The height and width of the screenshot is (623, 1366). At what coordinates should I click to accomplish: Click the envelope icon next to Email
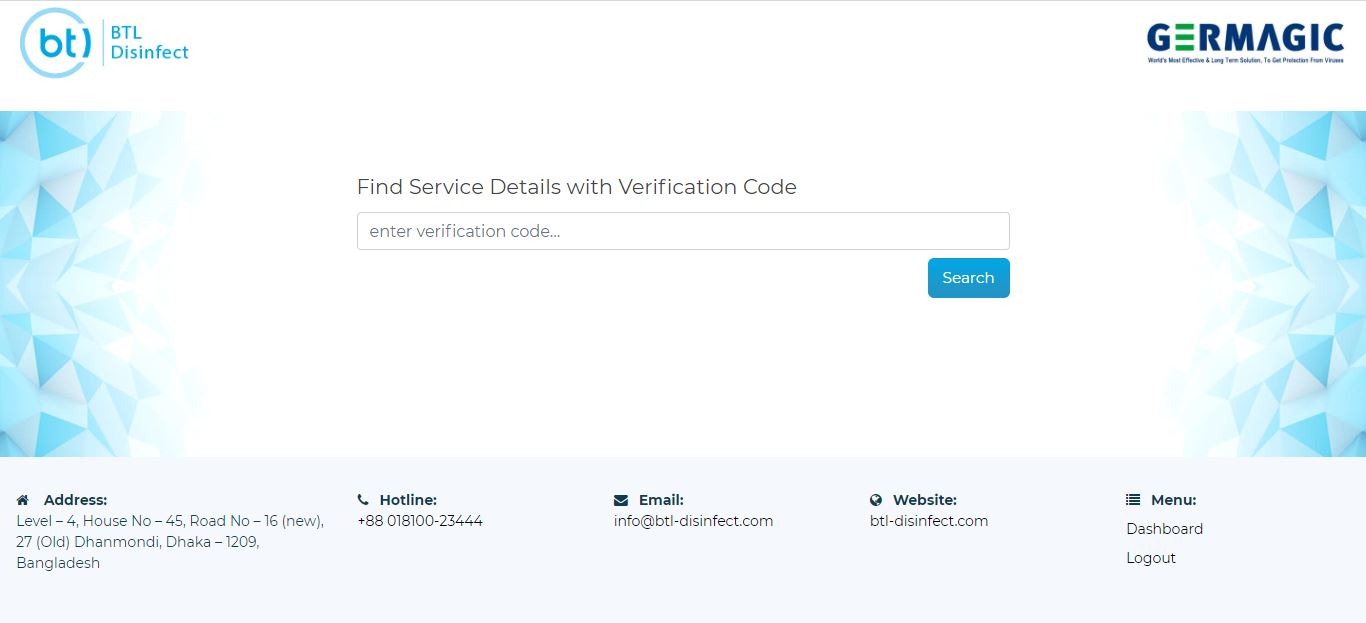(621, 500)
